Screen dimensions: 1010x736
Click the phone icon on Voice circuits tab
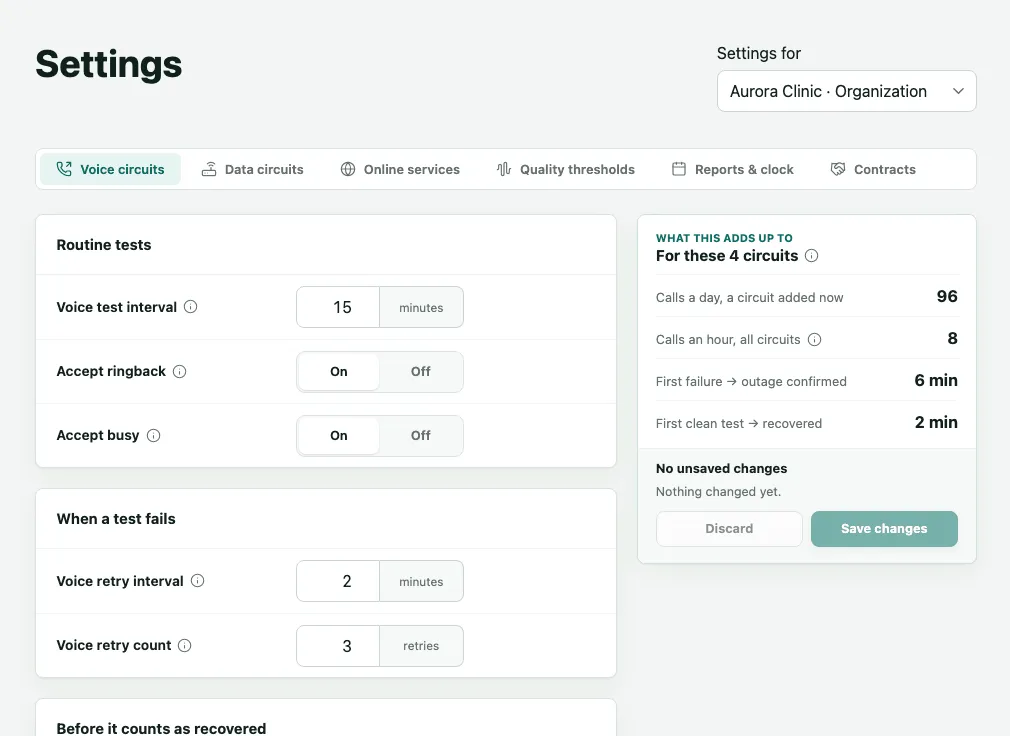tap(64, 169)
